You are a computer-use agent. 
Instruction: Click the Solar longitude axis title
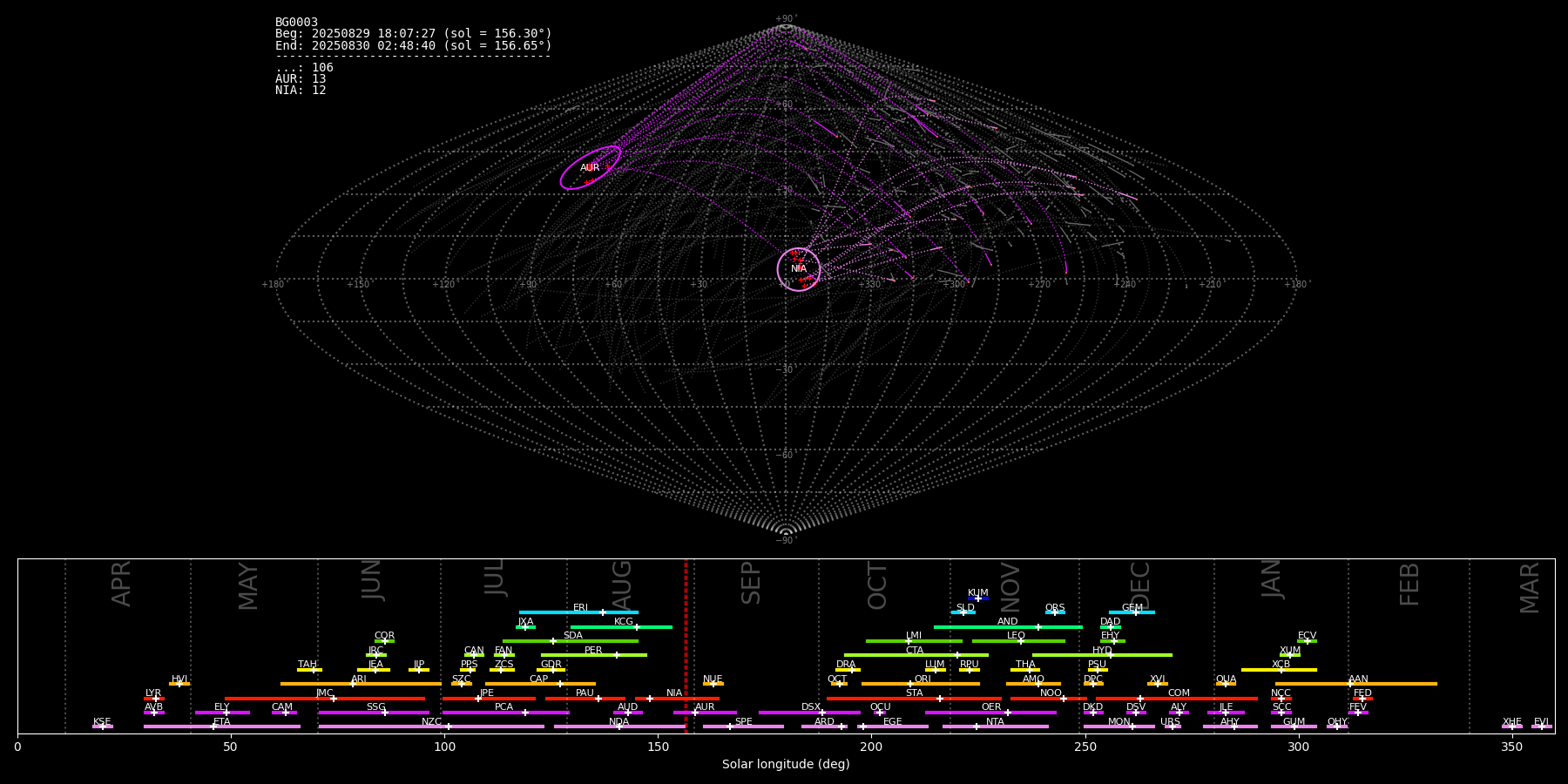coord(785,765)
